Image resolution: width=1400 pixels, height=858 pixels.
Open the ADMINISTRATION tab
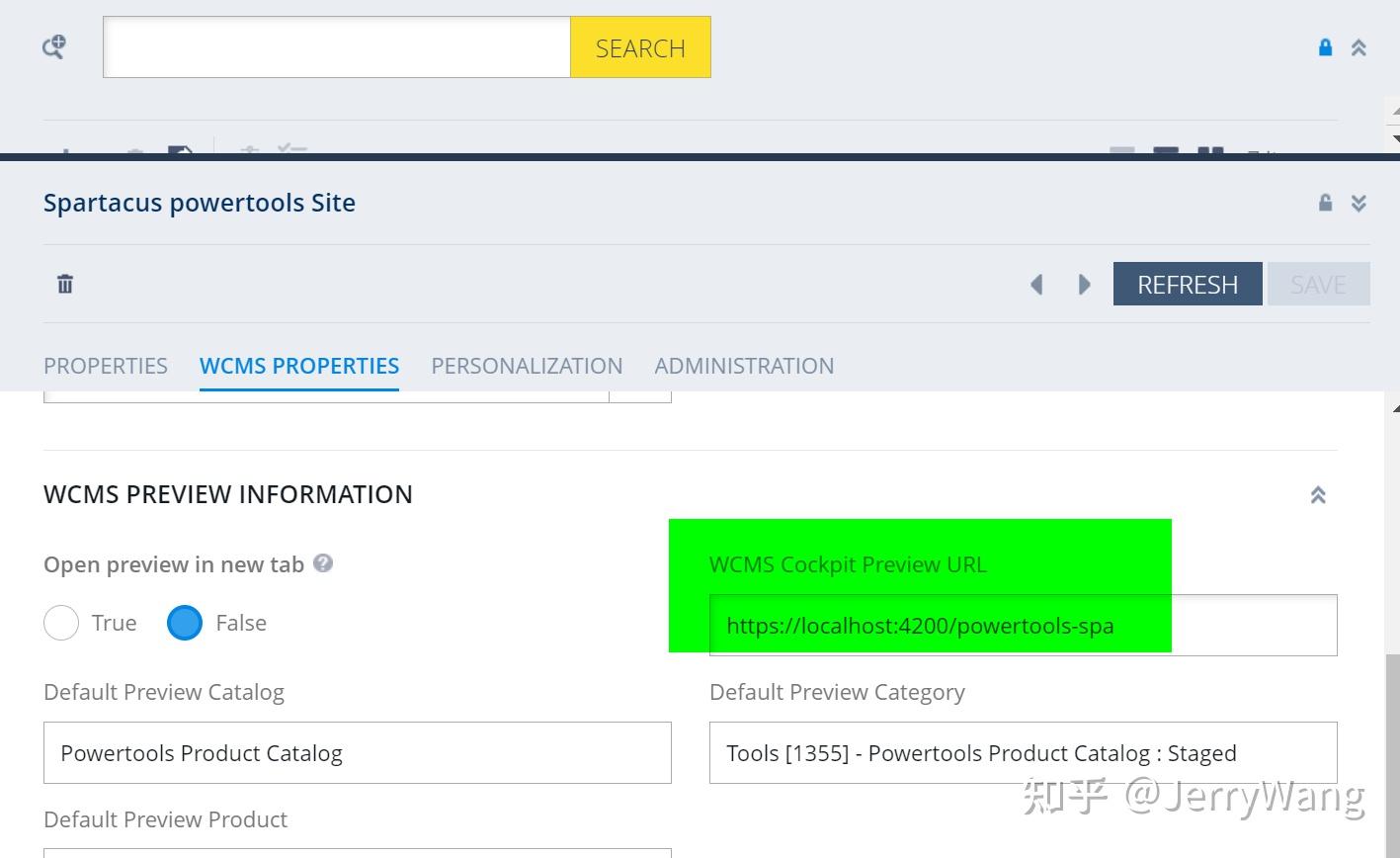click(x=744, y=366)
